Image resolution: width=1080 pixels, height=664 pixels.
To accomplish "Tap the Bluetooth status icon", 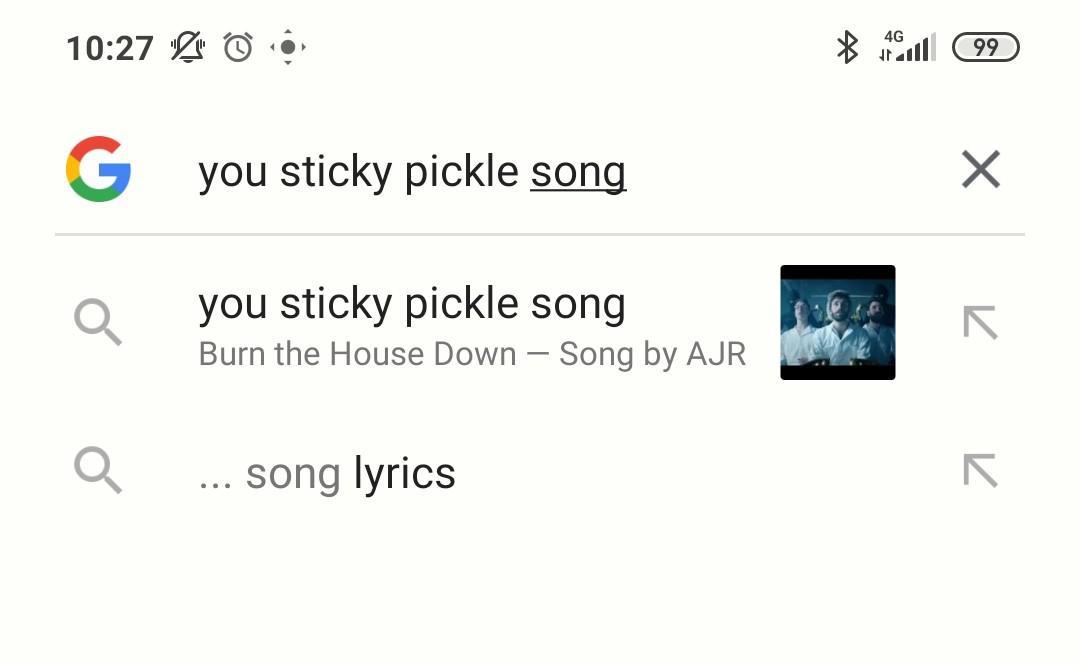I will pyautogui.click(x=847, y=47).
